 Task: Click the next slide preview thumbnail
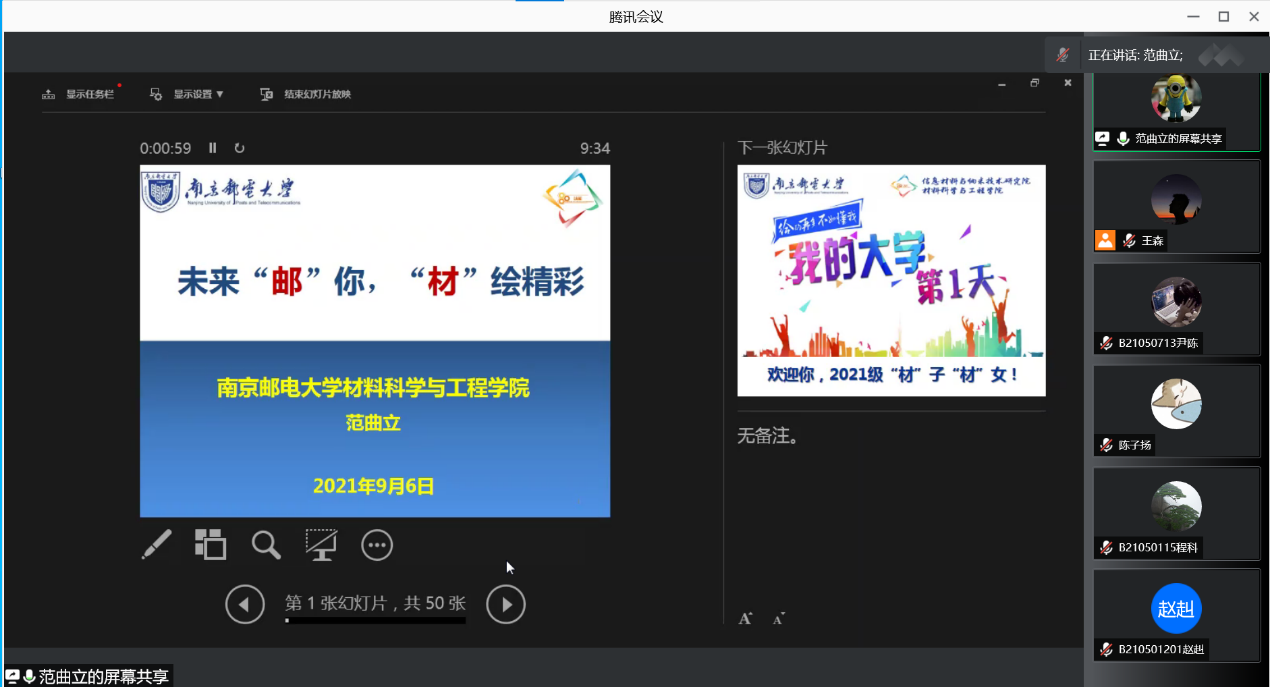891,280
